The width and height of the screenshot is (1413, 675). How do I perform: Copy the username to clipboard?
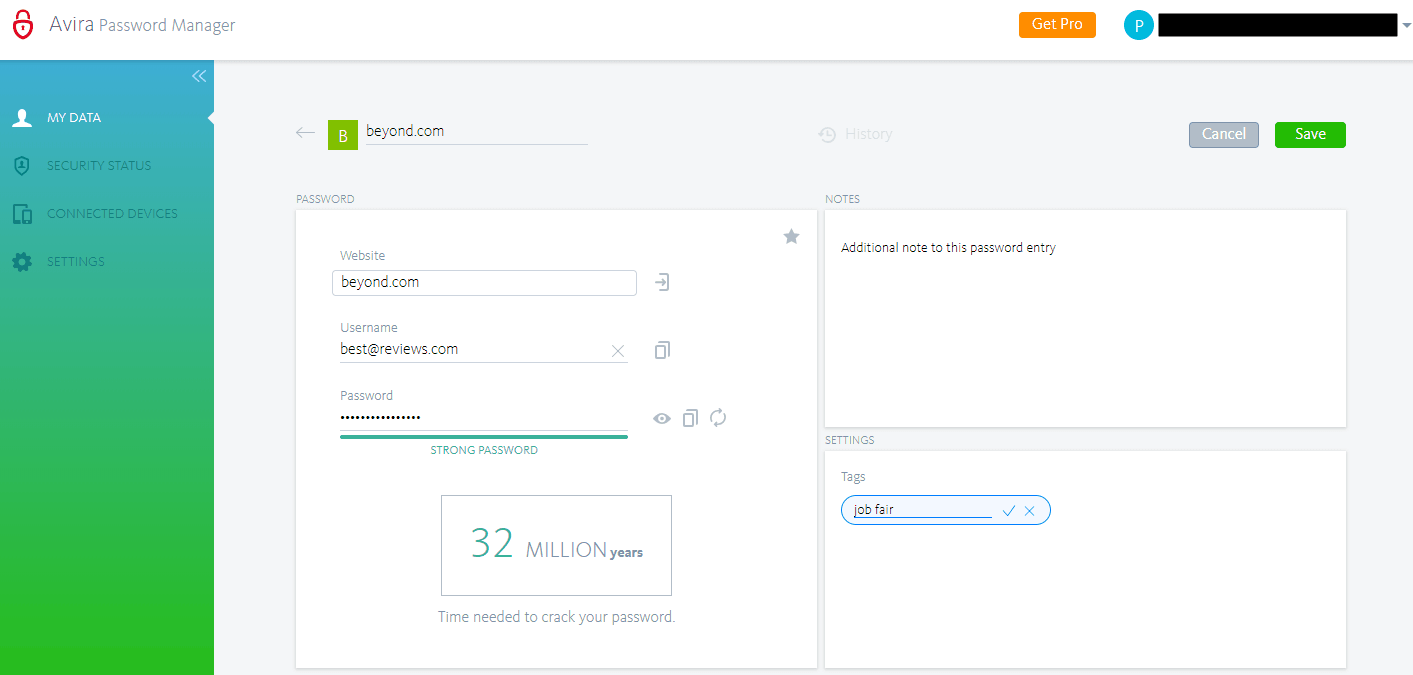662,350
